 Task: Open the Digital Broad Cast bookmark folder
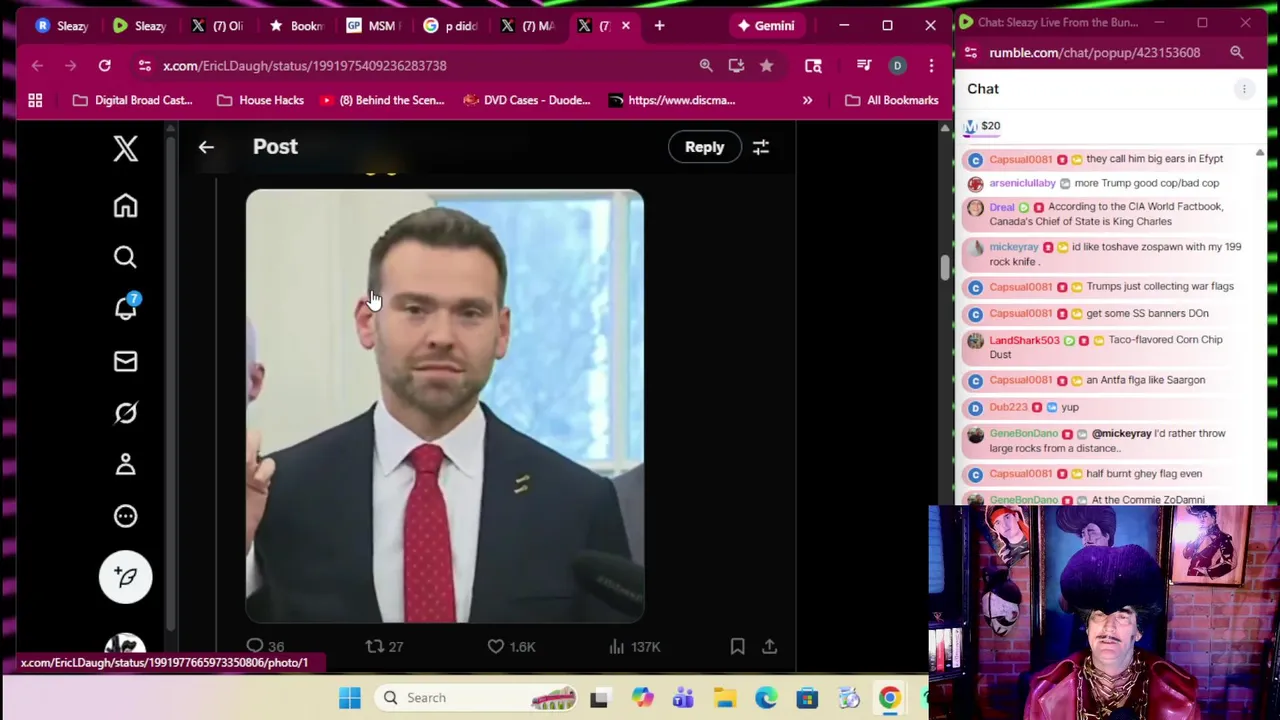tap(132, 100)
